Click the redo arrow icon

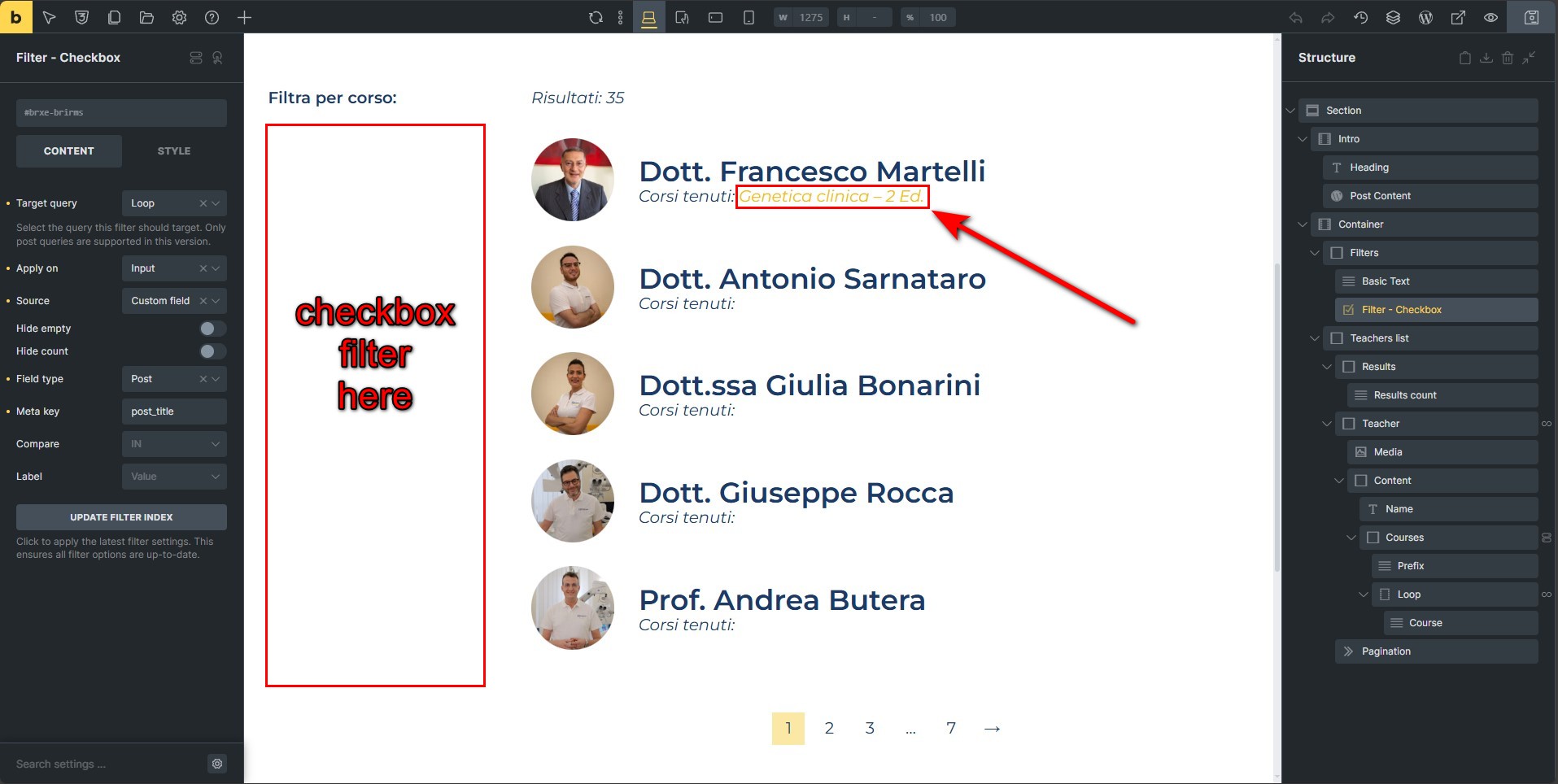pyautogui.click(x=1328, y=17)
